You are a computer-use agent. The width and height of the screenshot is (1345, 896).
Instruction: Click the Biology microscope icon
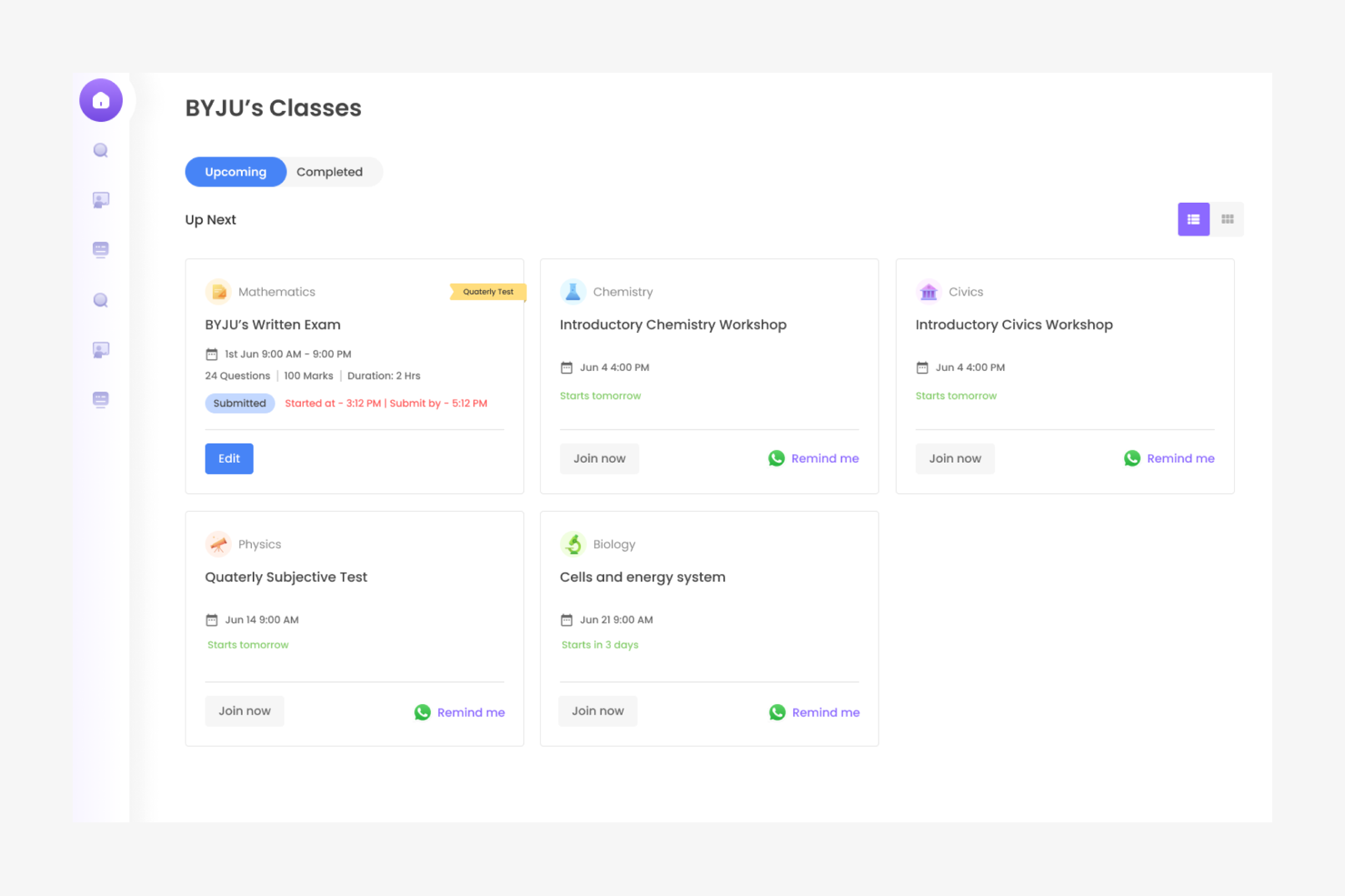573,544
